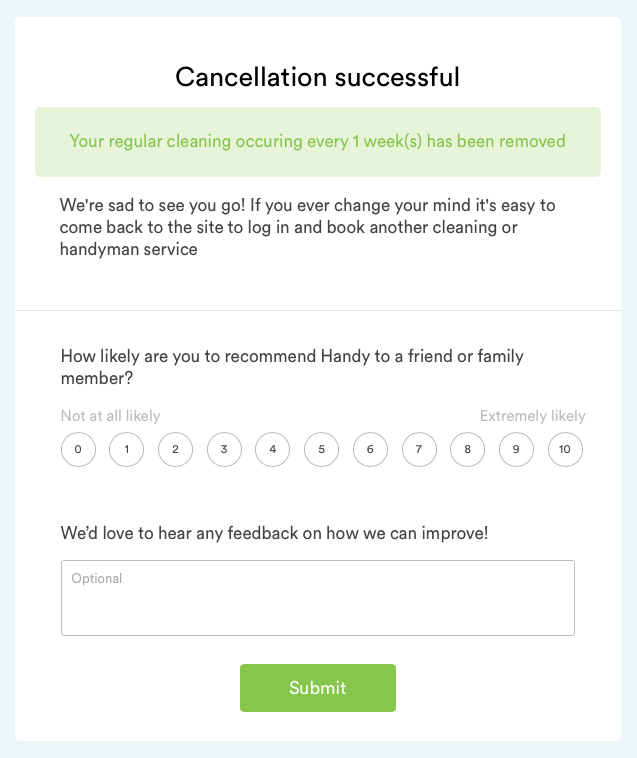Select rating 4 circle
Image resolution: width=637 pixels, height=758 pixels.
coord(273,449)
